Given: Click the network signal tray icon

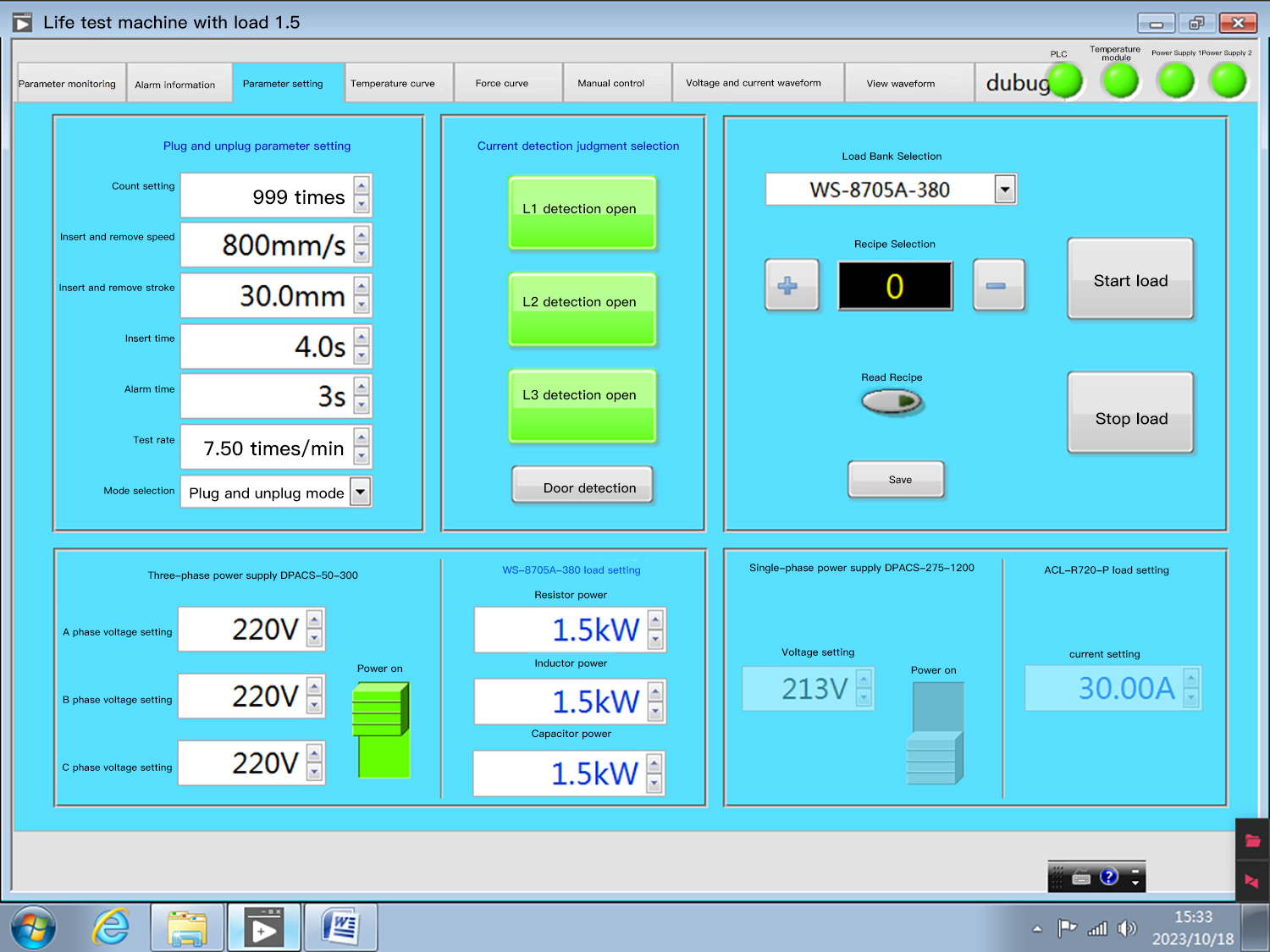Looking at the screenshot, I should click(1097, 928).
